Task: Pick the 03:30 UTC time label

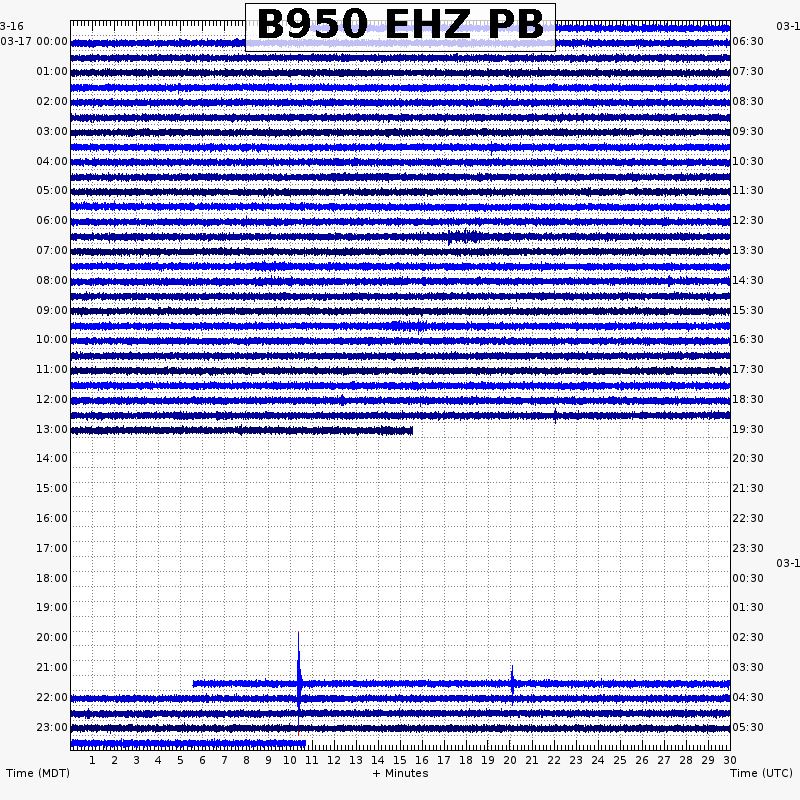Action: 748,667
